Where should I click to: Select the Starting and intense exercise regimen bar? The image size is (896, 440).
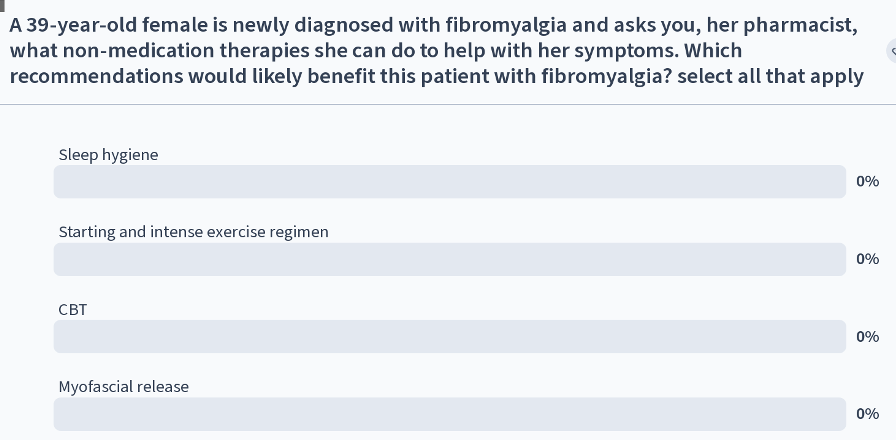(450, 259)
